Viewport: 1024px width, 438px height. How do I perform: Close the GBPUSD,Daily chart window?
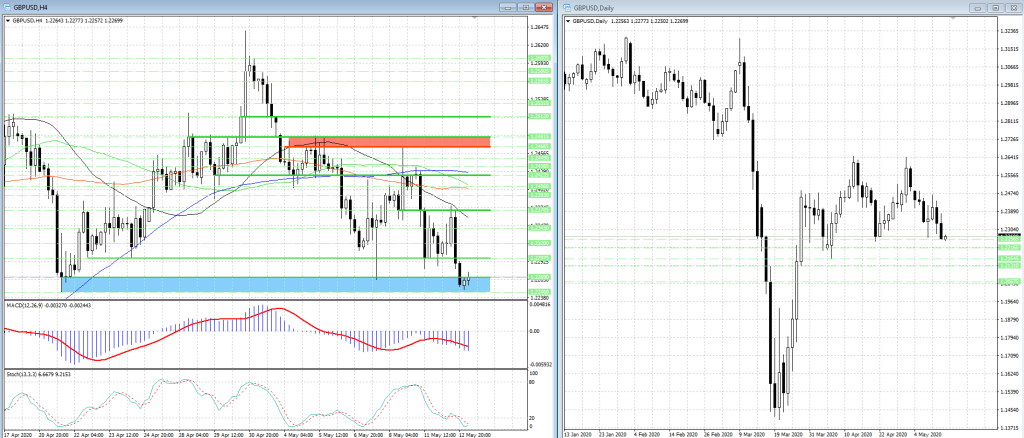[1014, 8]
